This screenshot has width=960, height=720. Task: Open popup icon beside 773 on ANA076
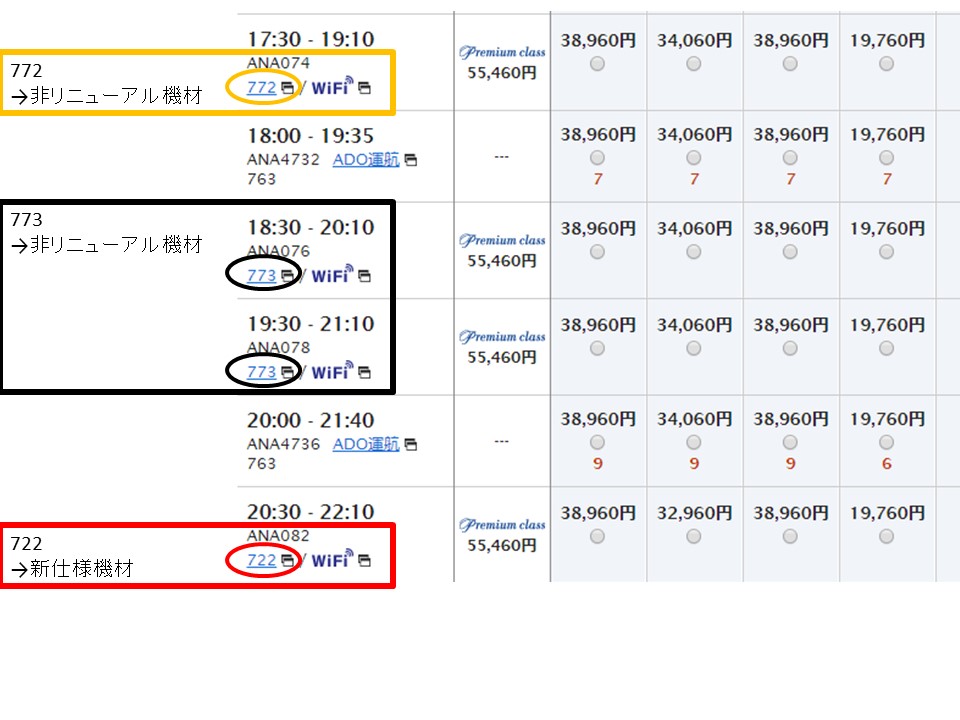click(x=287, y=276)
